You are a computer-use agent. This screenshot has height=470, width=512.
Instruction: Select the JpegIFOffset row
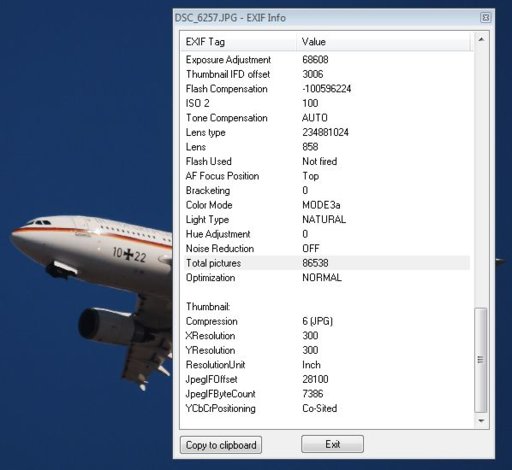(x=327, y=379)
